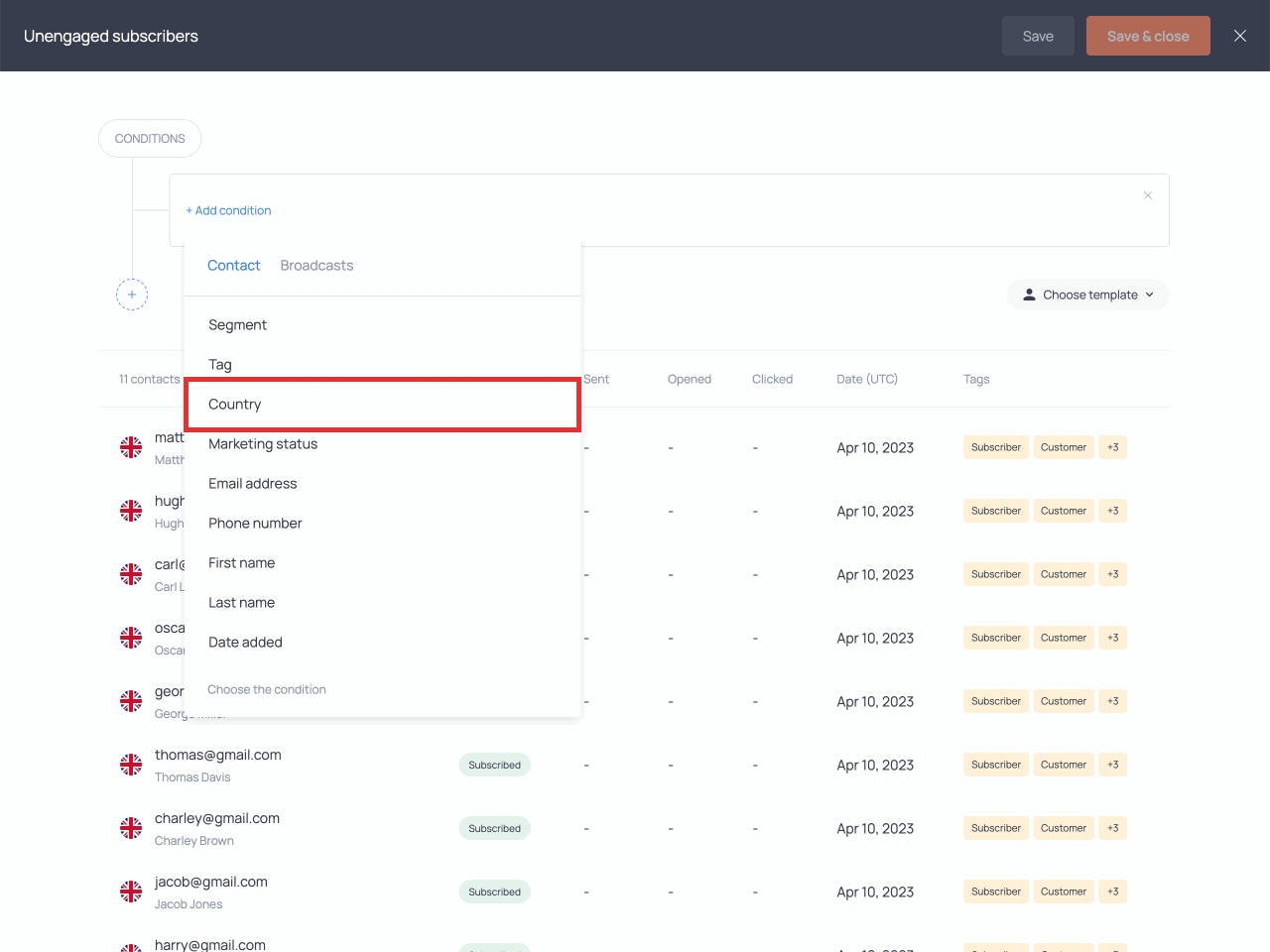Click the dashed plus add-group icon

(x=132, y=295)
